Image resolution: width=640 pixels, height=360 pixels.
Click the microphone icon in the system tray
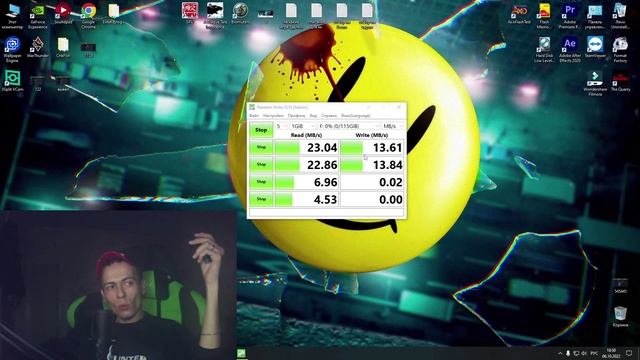[568, 353]
